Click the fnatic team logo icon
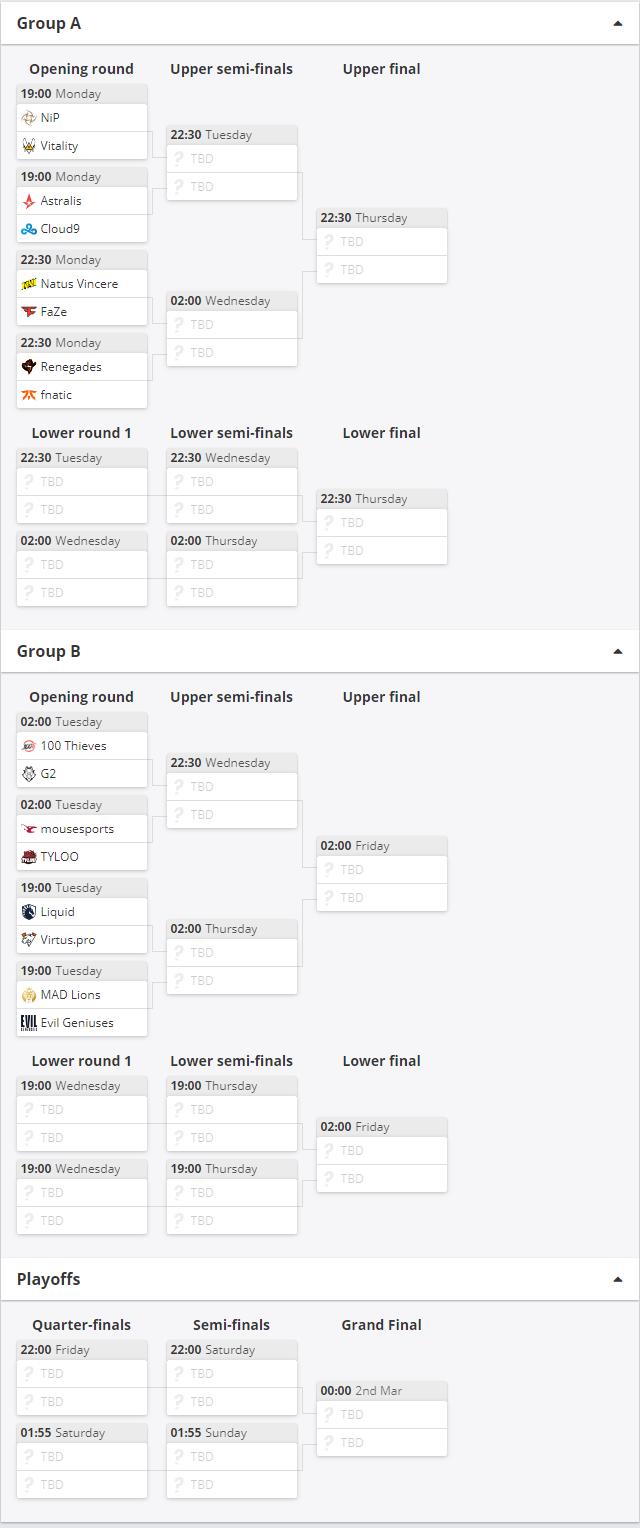The width and height of the screenshot is (640, 1528). [x=29, y=395]
